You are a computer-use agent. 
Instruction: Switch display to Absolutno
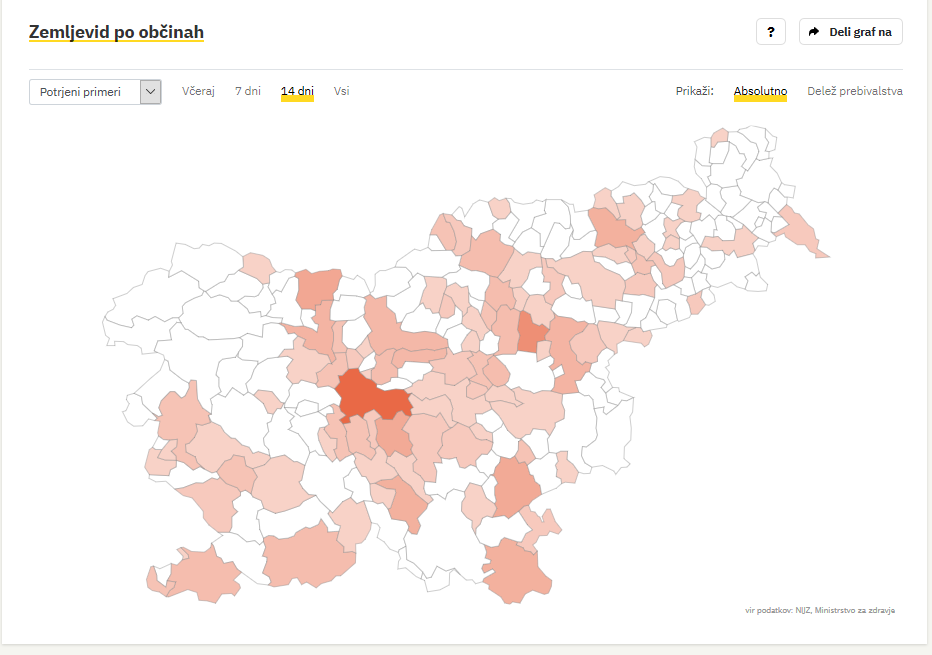[x=760, y=91]
